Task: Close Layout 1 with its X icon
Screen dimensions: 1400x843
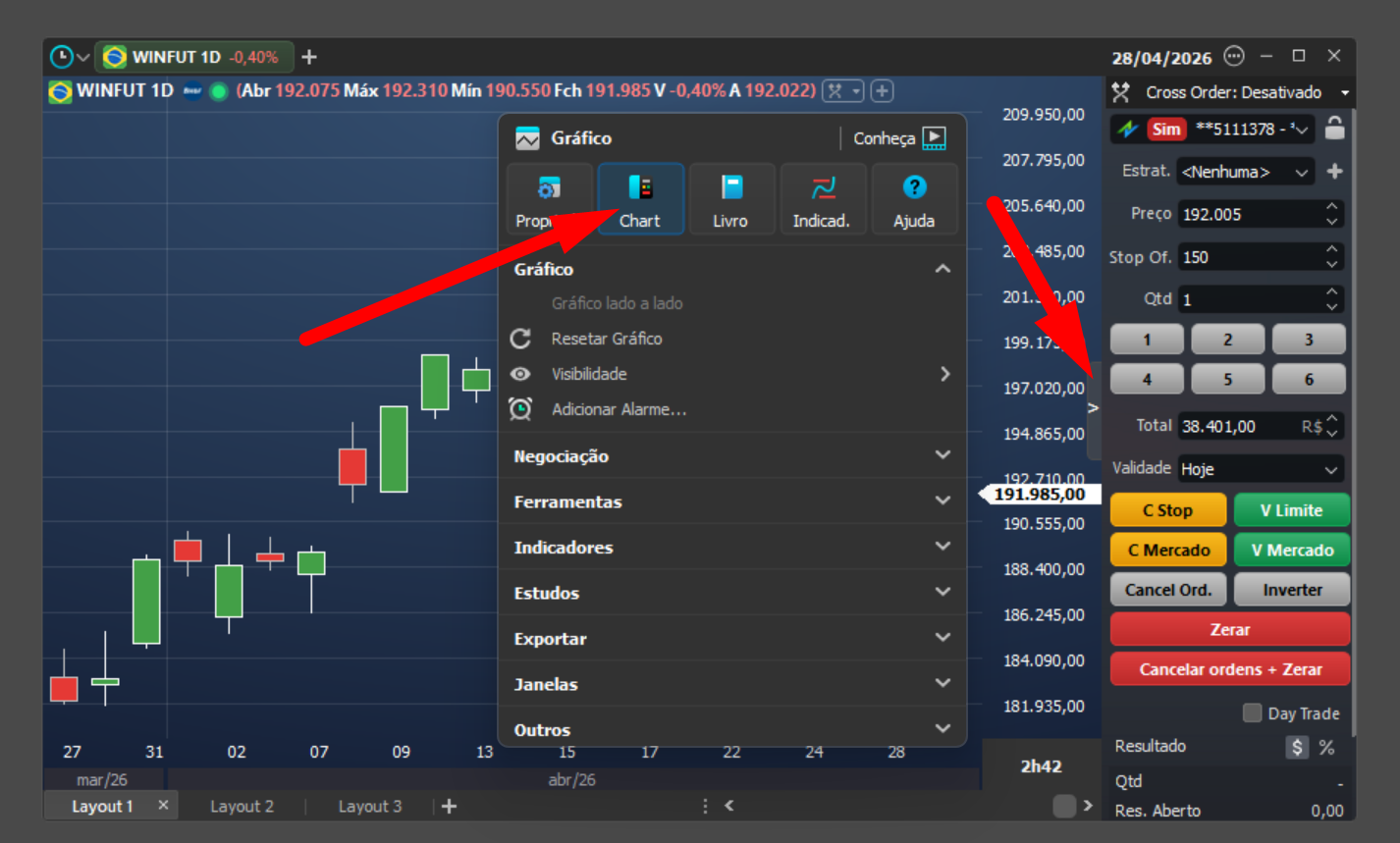Action: pyautogui.click(x=163, y=805)
